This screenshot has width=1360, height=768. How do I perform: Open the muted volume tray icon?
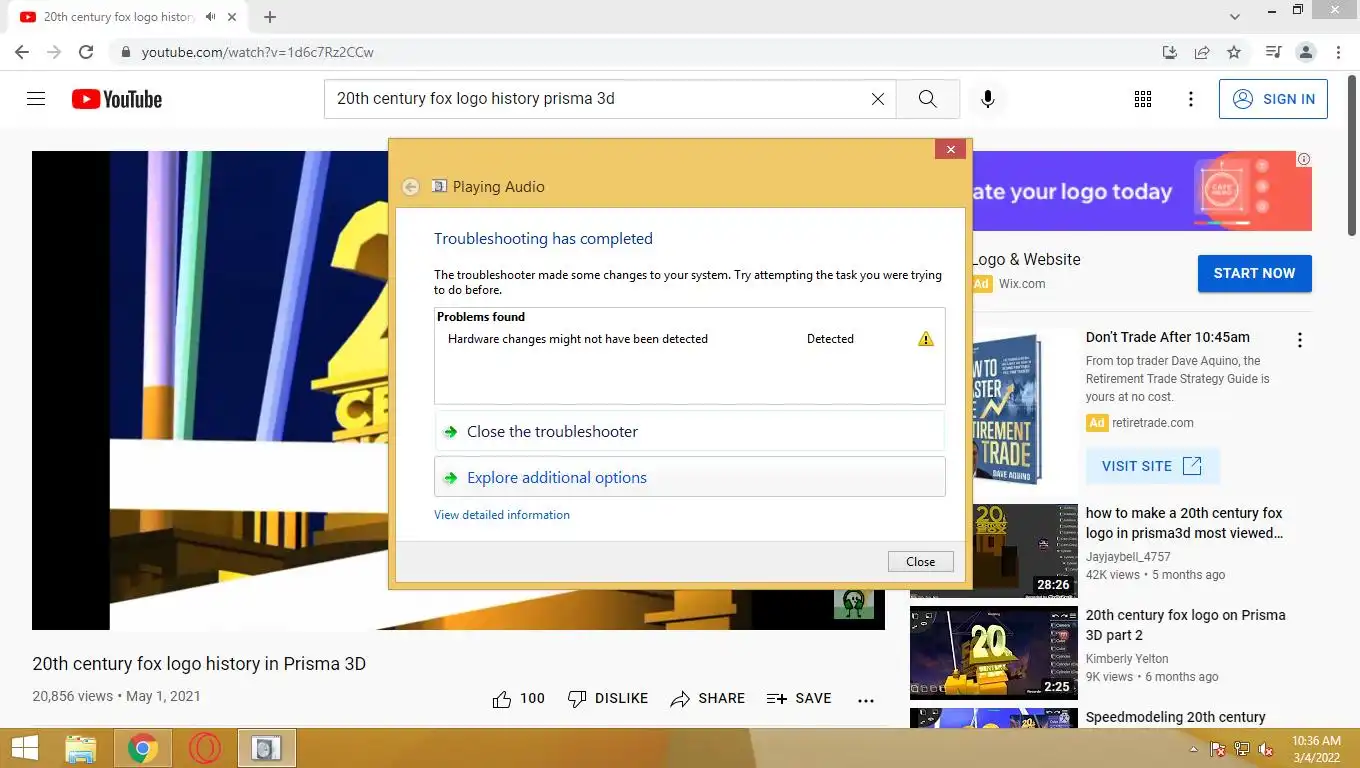click(1266, 749)
